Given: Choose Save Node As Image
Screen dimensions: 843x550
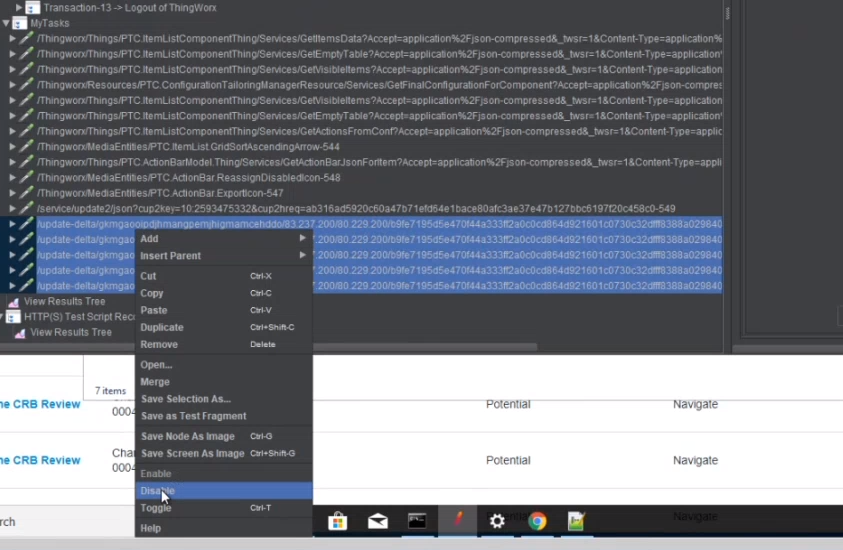Looking at the screenshot, I should pos(223,436).
